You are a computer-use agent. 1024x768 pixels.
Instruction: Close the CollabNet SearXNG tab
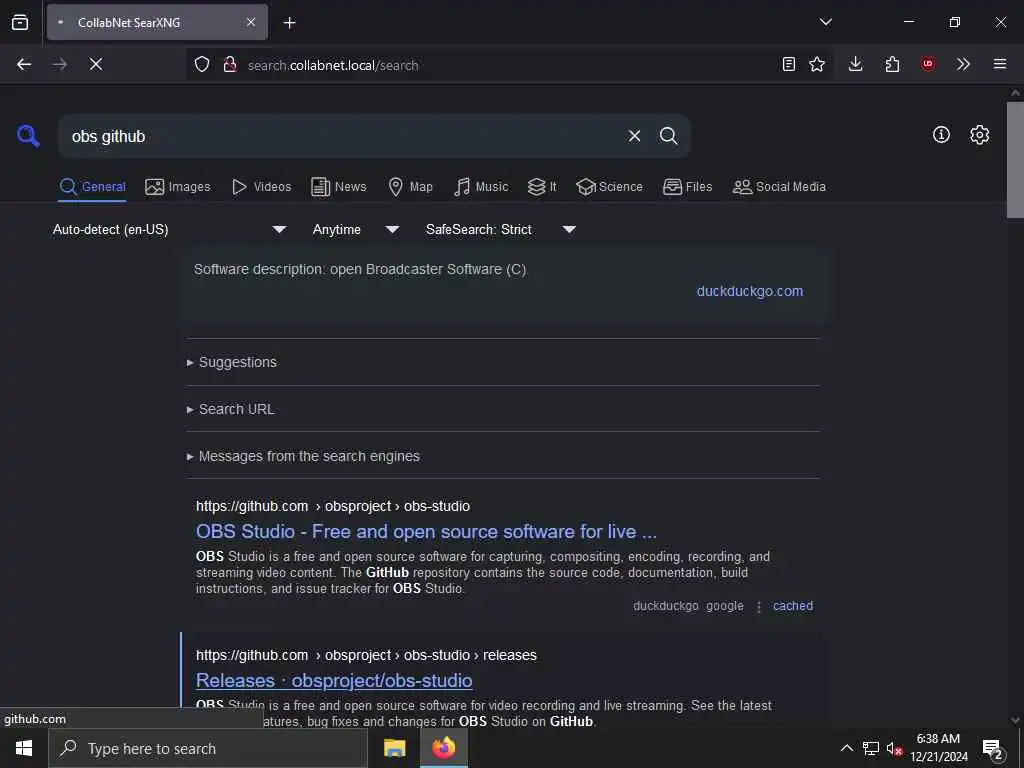(251, 22)
